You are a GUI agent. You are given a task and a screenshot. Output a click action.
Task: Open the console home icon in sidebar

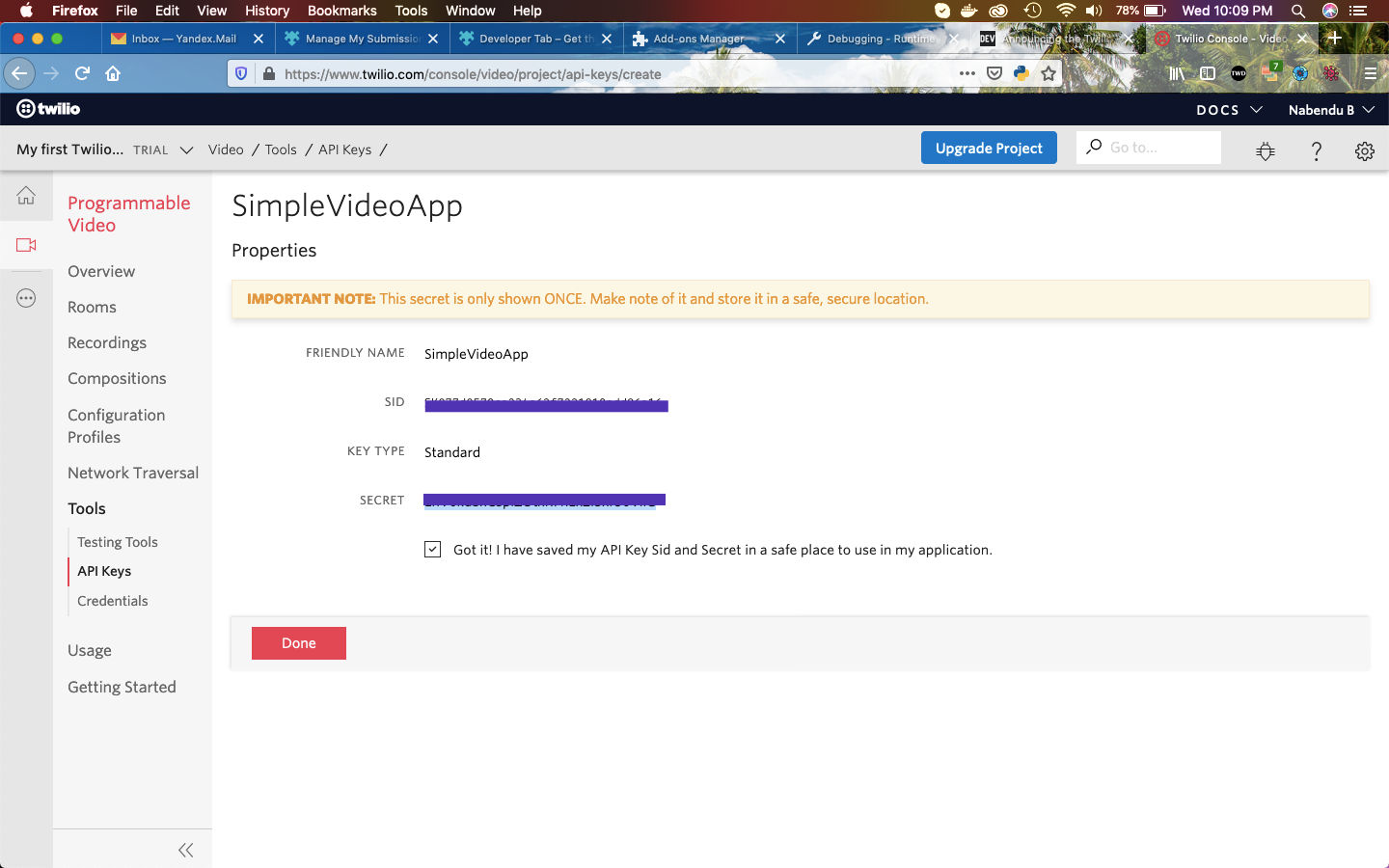[26, 195]
